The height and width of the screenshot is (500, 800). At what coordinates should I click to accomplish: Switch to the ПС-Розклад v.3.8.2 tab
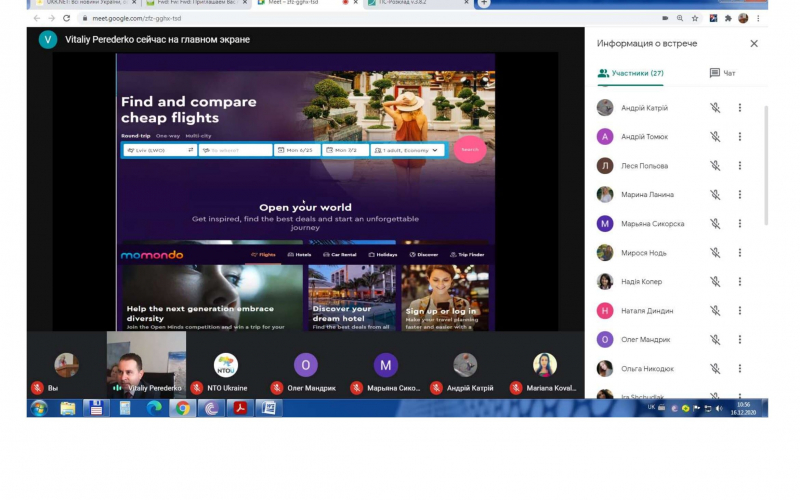(418, 3)
